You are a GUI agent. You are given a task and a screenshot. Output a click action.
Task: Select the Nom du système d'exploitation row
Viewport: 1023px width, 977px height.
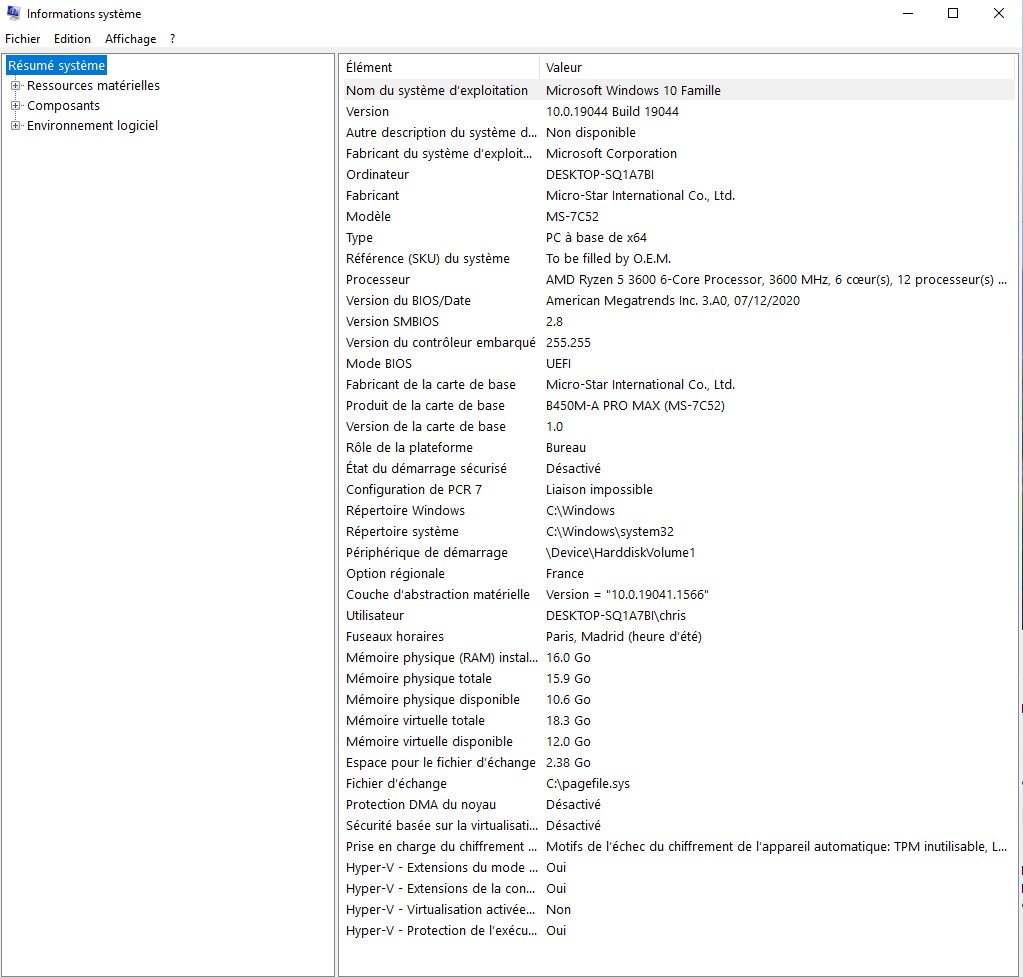pos(679,91)
